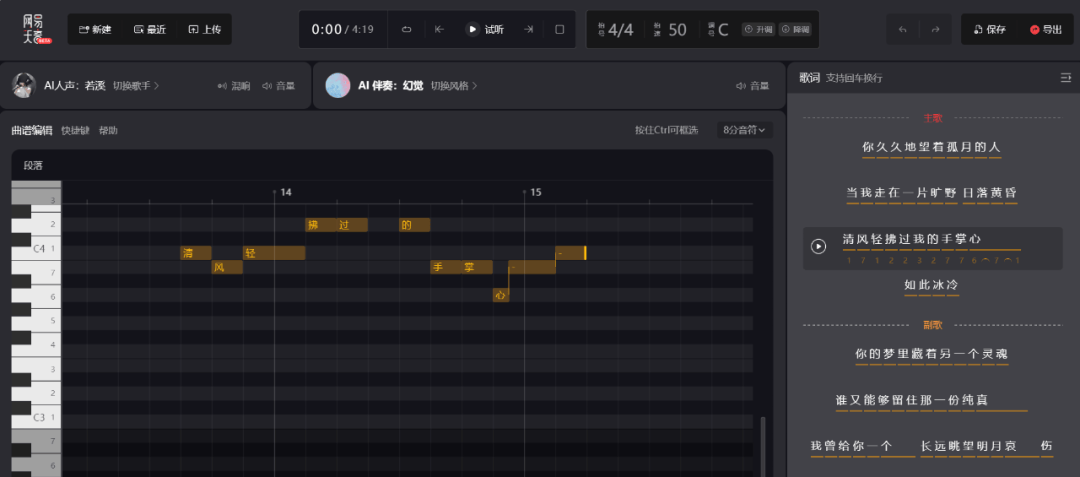Screen dimensions: 1080x477
Task: Adjust 音量 volume for AI accompaniment
Action: coord(753,86)
